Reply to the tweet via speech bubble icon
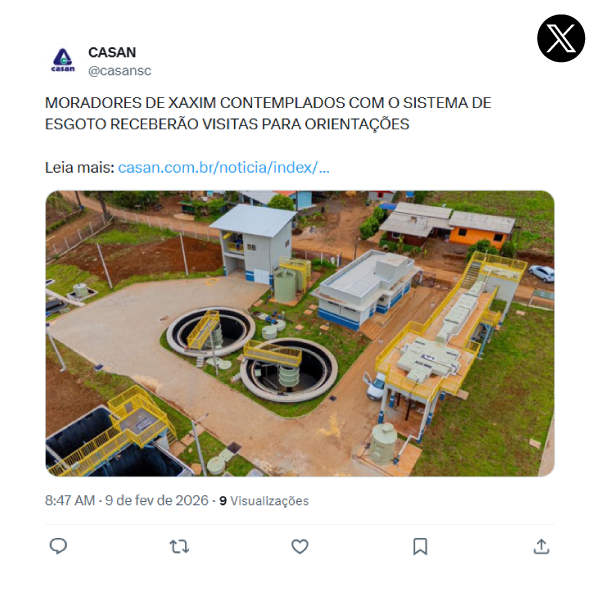 point(58,546)
